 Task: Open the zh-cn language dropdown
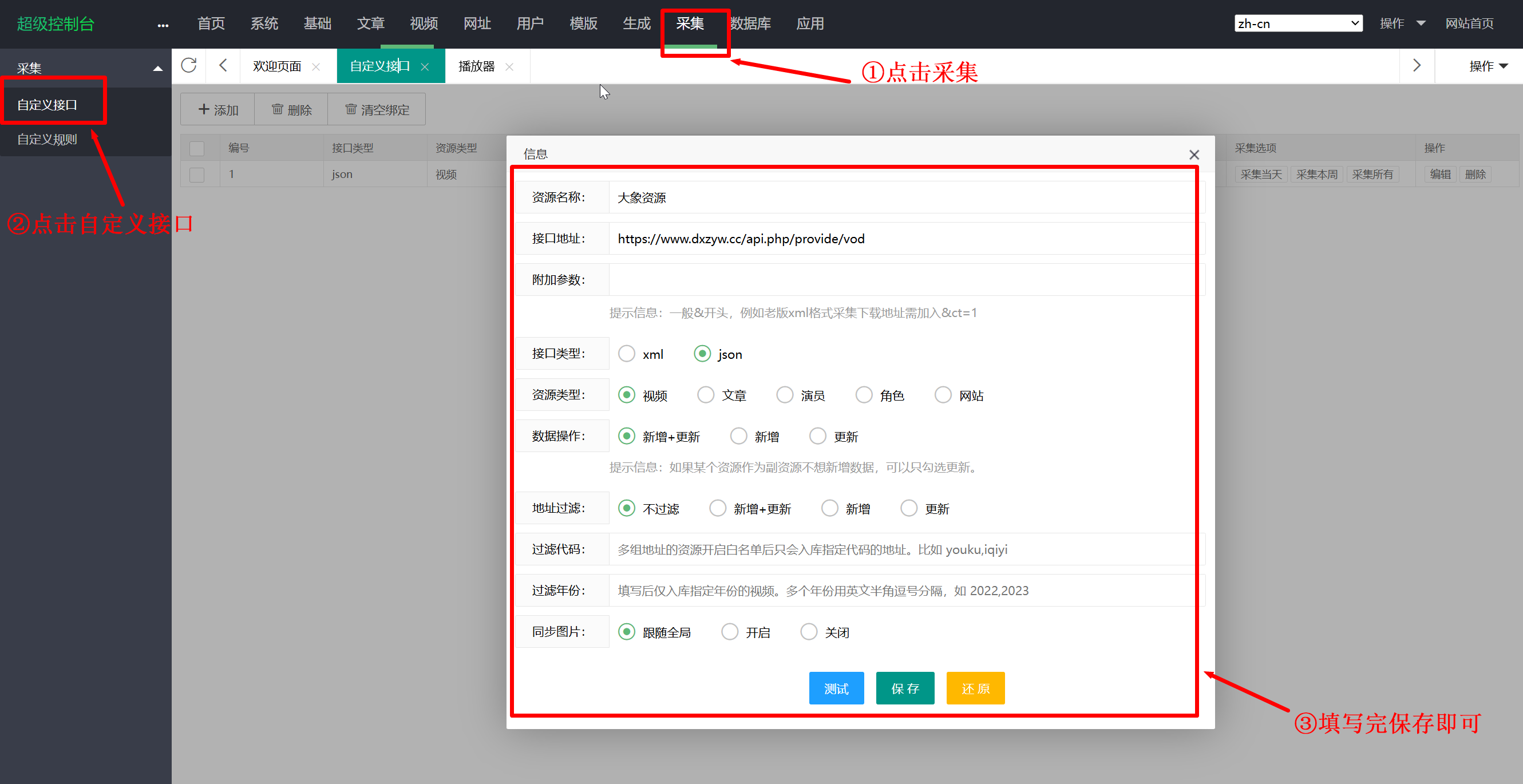1298,23
